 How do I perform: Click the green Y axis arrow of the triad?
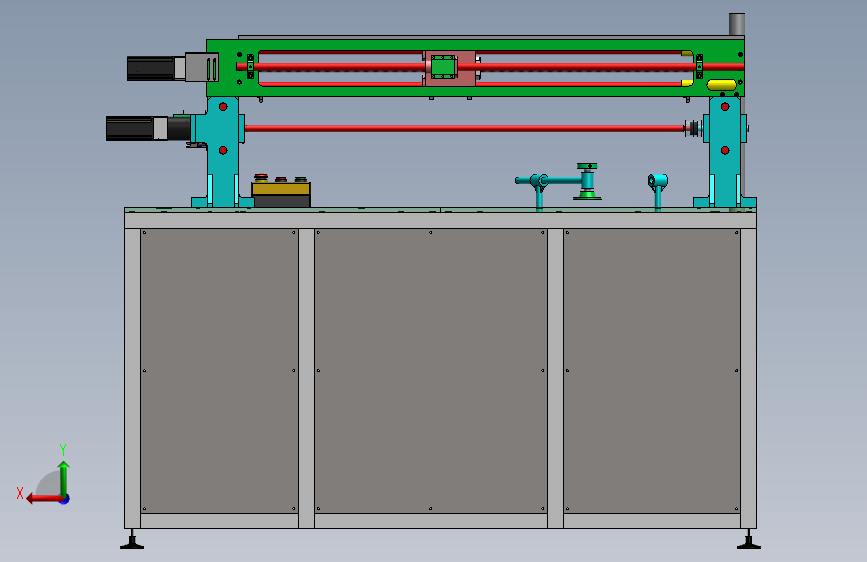(64, 478)
